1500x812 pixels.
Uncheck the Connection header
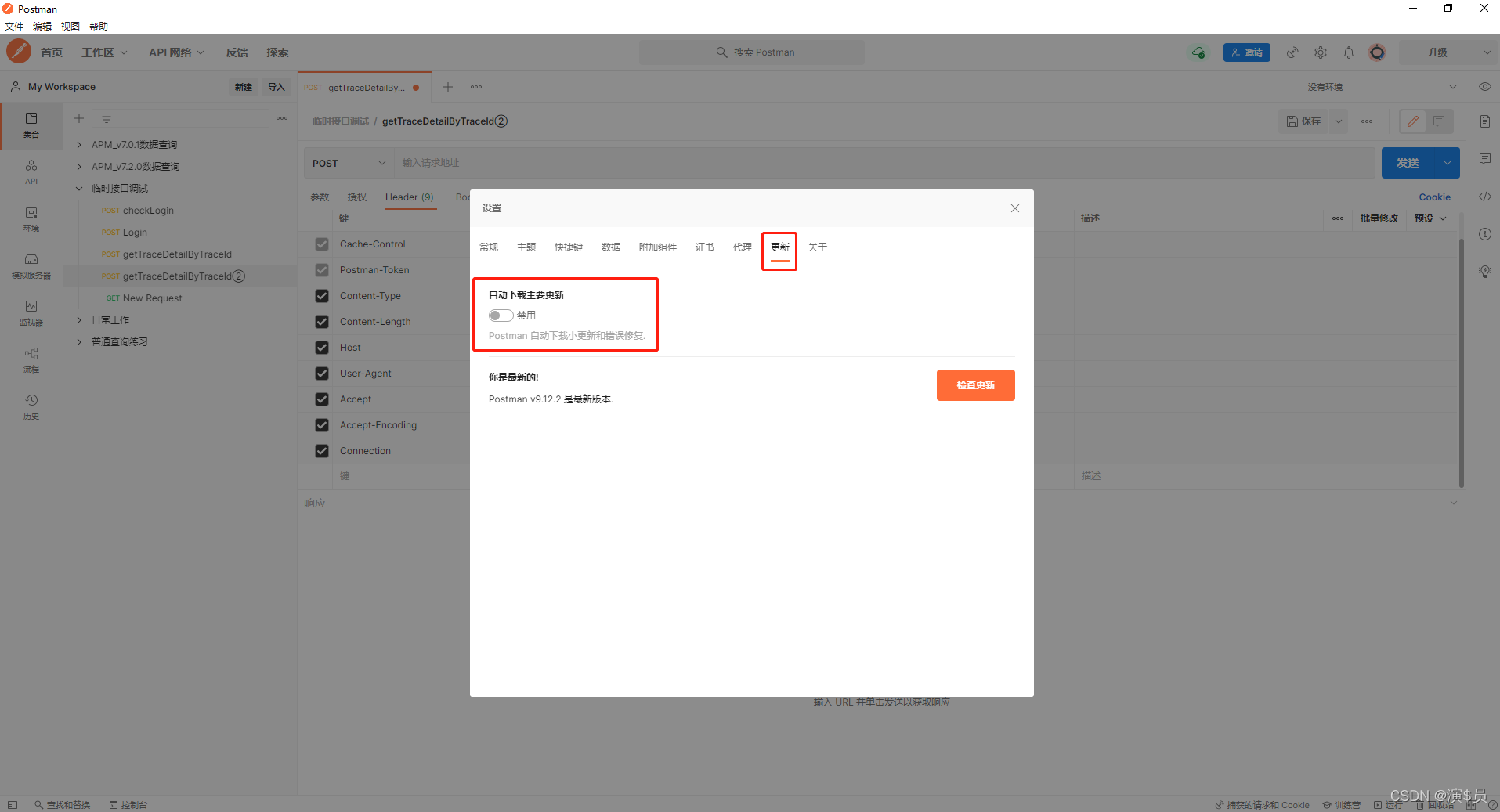pyautogui.click(x=322, y=451)
